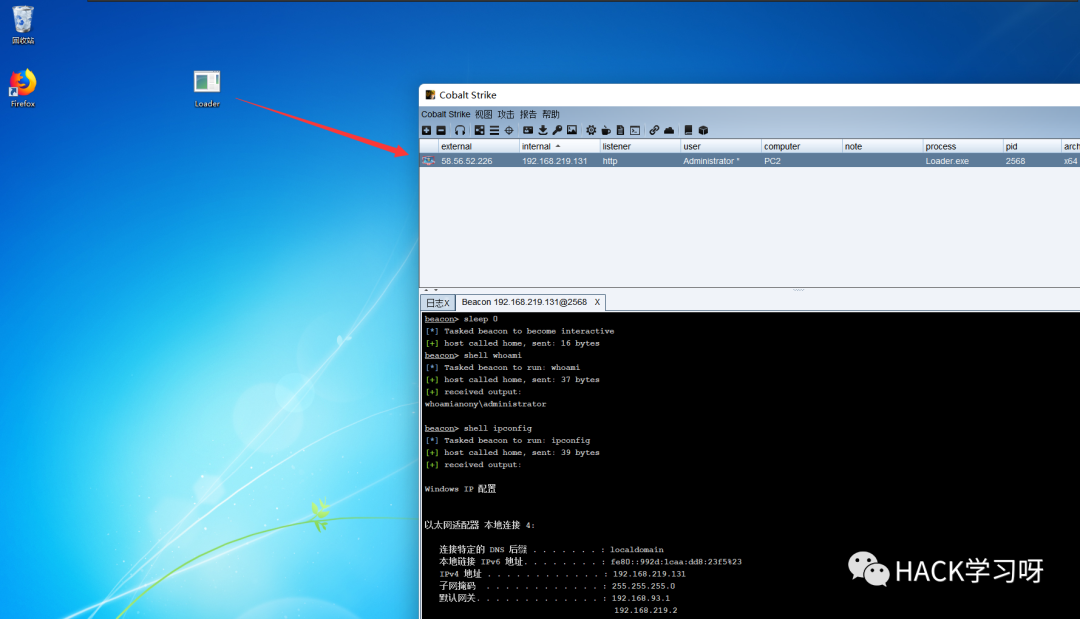
Task: Select the beacon computer icon in session row
Action: click(428, 160)
